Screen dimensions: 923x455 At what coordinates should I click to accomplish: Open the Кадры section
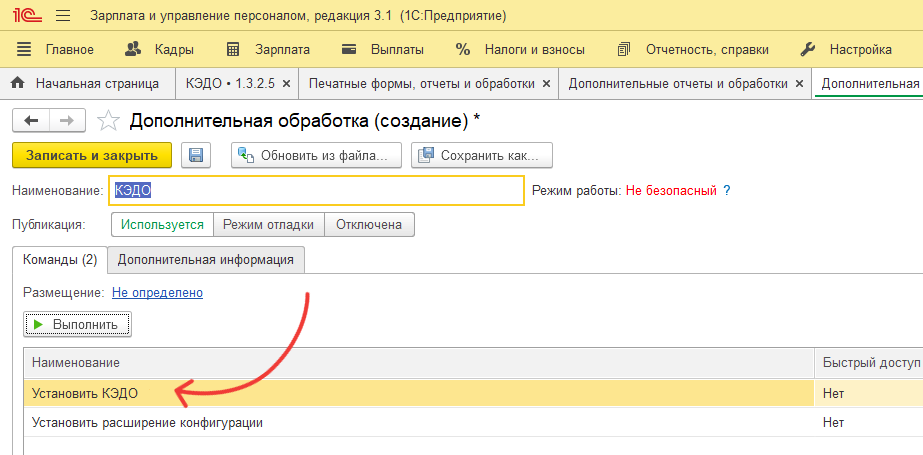tap(160, 50)
